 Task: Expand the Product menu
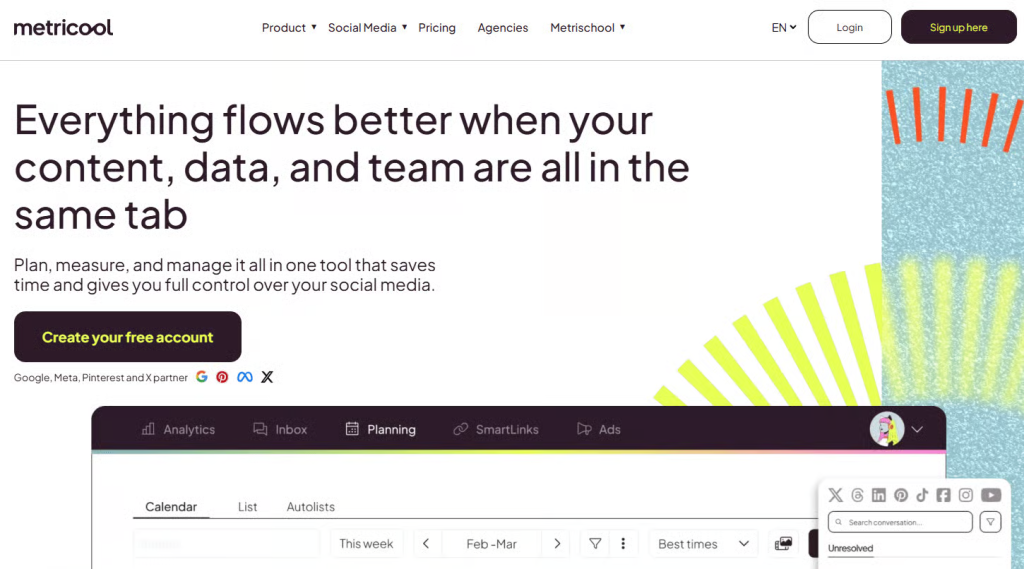coord(289,28)
